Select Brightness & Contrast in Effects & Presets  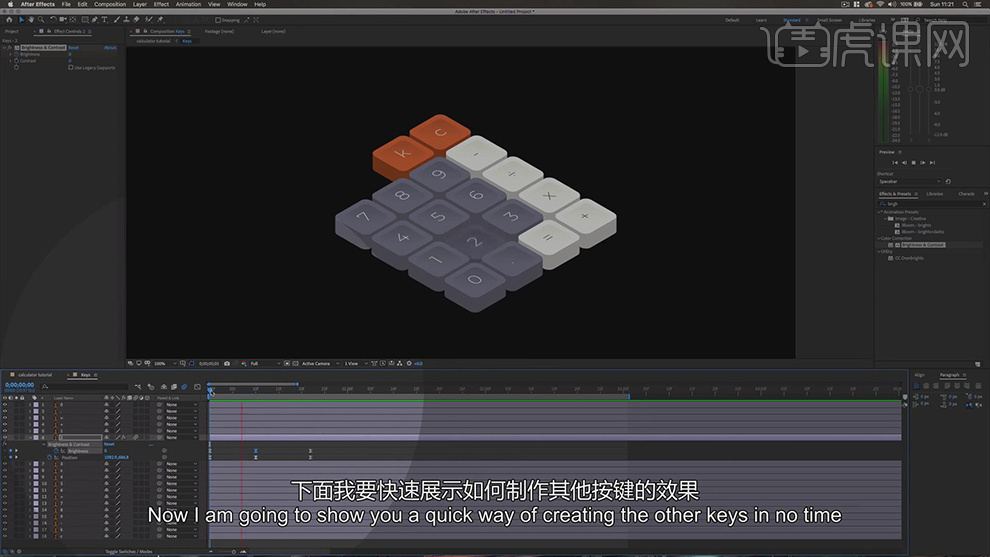point(922,245)
